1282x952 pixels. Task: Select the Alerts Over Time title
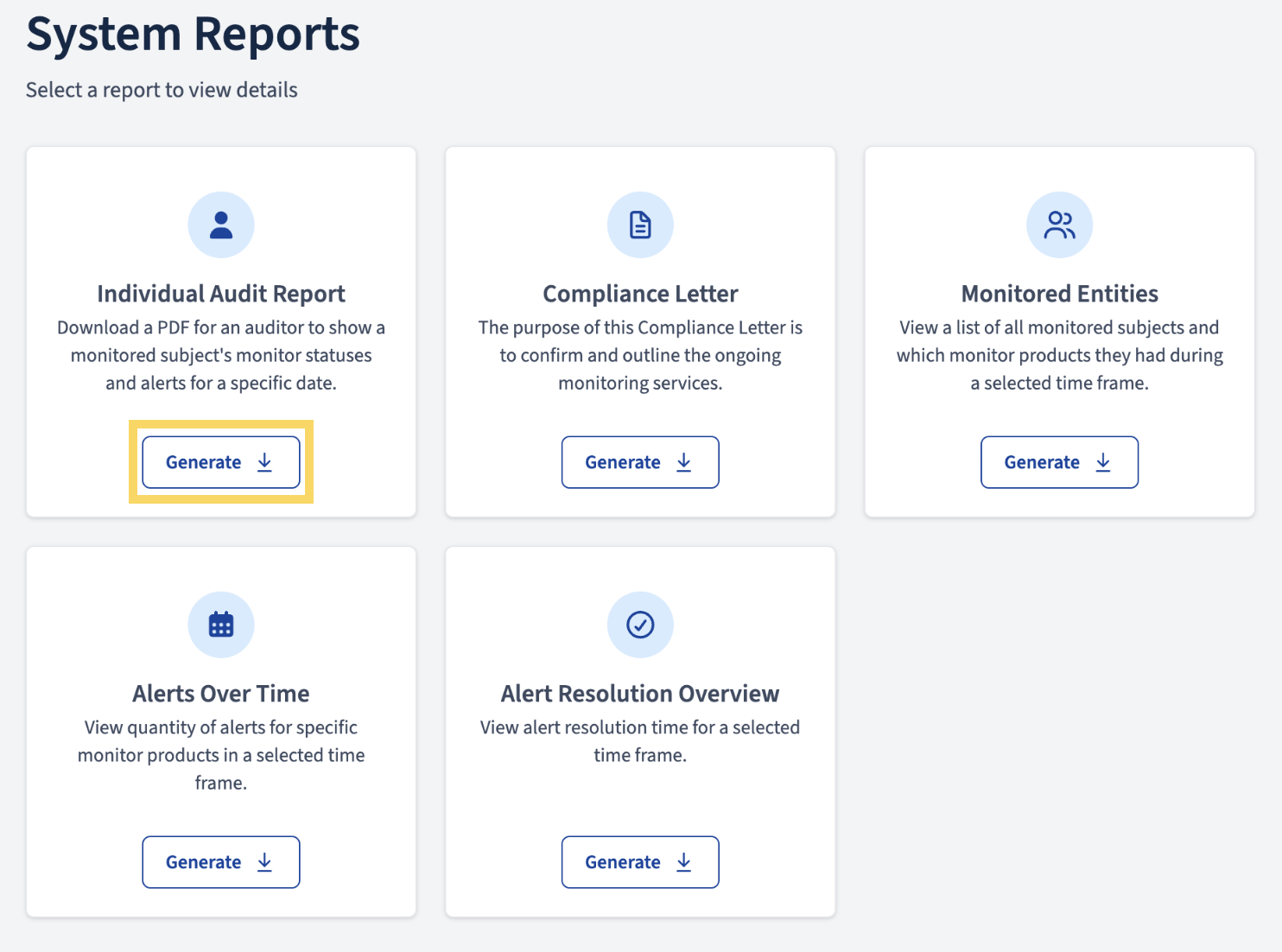[221, 694]
